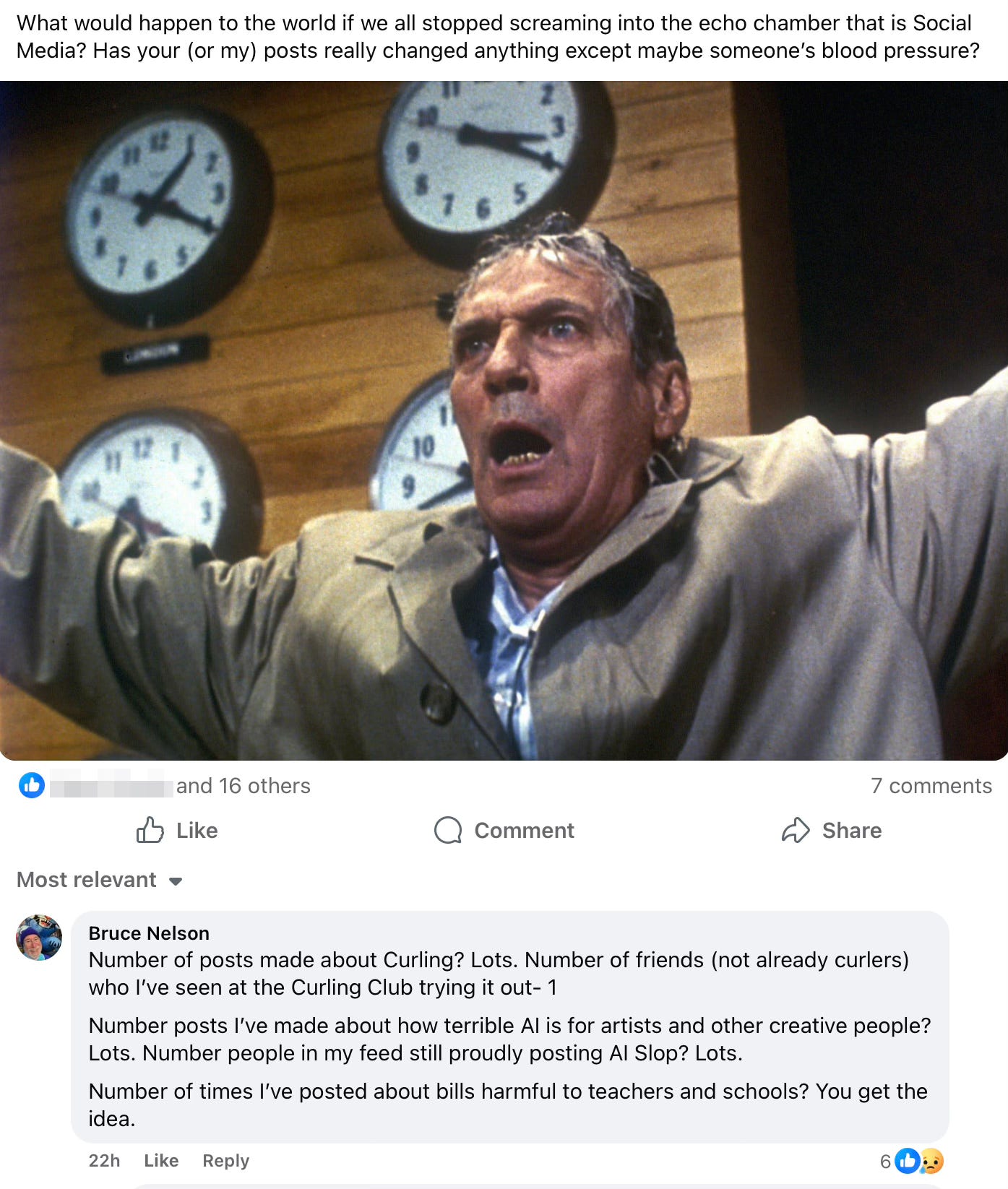Like Bruce Nelson's comment
1008x1189 pixels.
161,1160
